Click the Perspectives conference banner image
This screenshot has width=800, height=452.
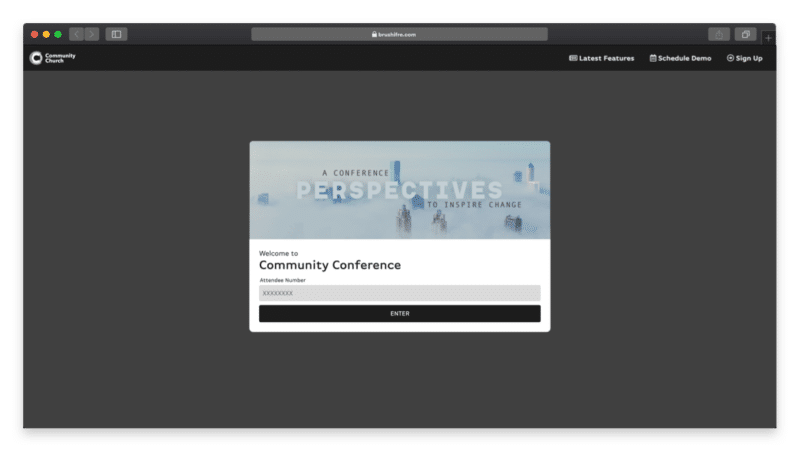(x=399, y=190)
